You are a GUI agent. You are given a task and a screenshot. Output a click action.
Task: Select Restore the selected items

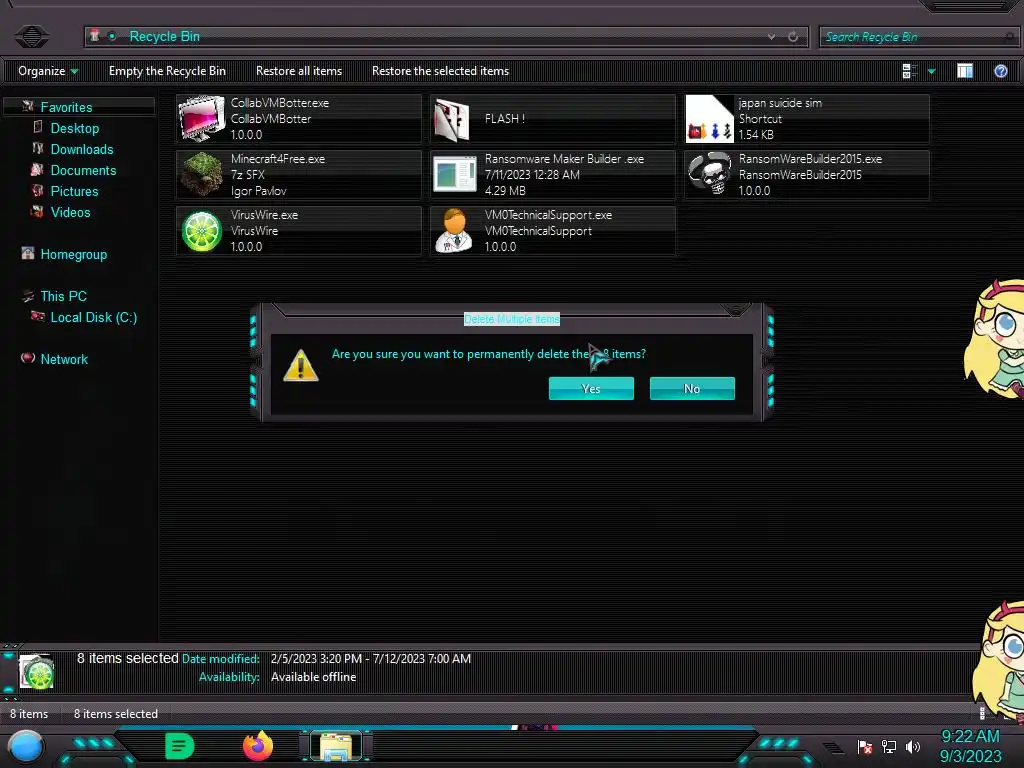440,71
